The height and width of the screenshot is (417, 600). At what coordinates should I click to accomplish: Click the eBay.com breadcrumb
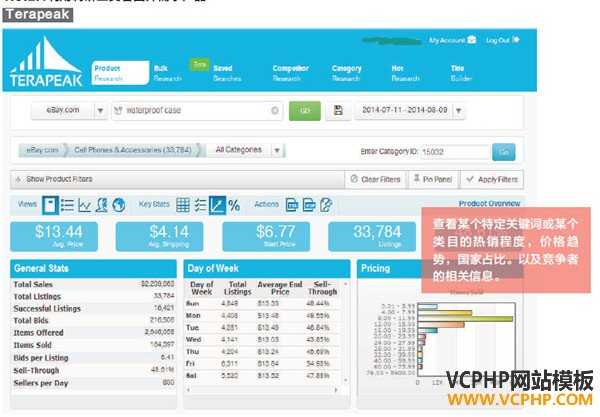coord(42,150)
